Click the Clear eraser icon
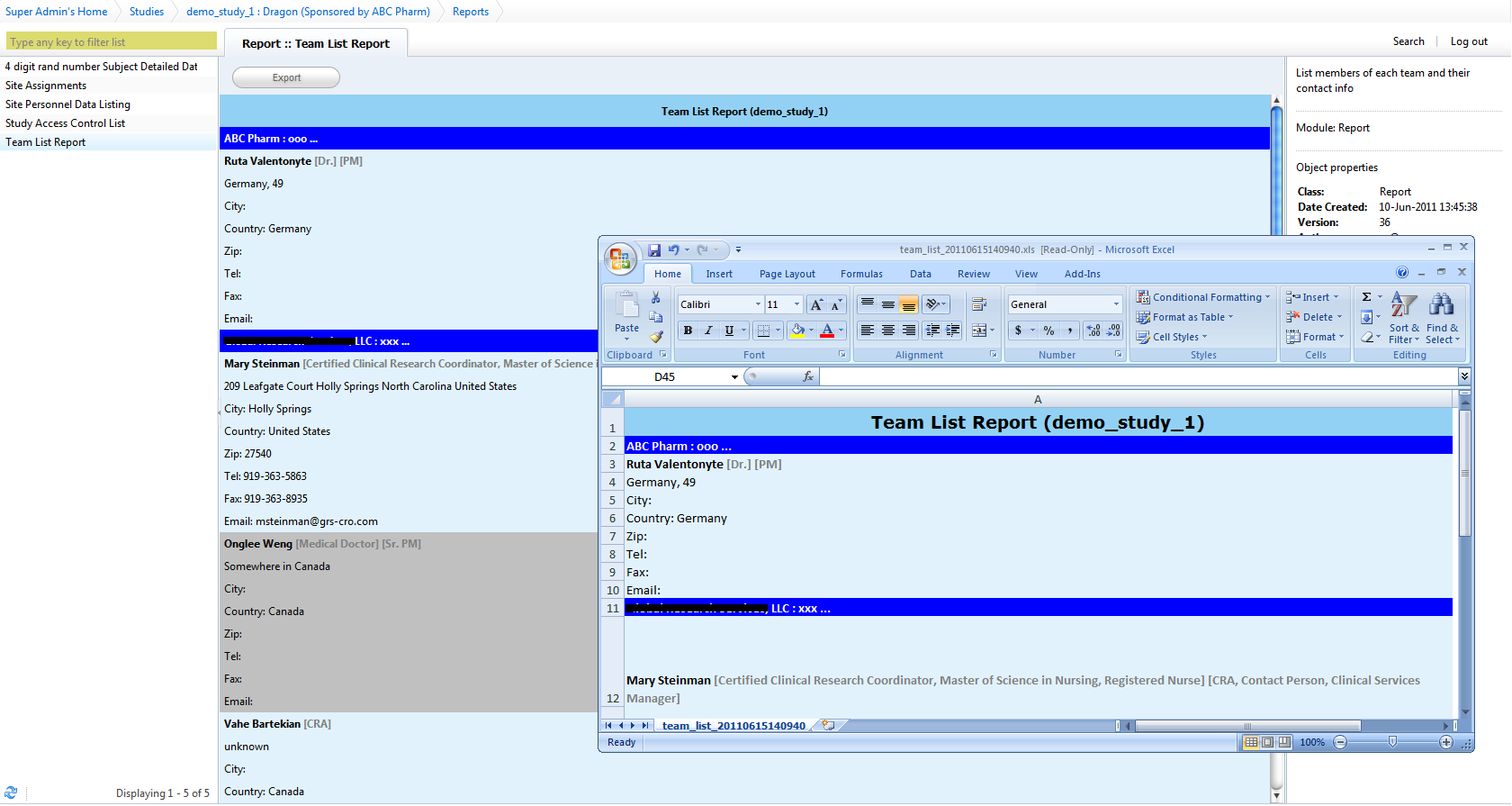Image resolution: width=1512 pixels, height=806 pixels. pos(1366,337)
